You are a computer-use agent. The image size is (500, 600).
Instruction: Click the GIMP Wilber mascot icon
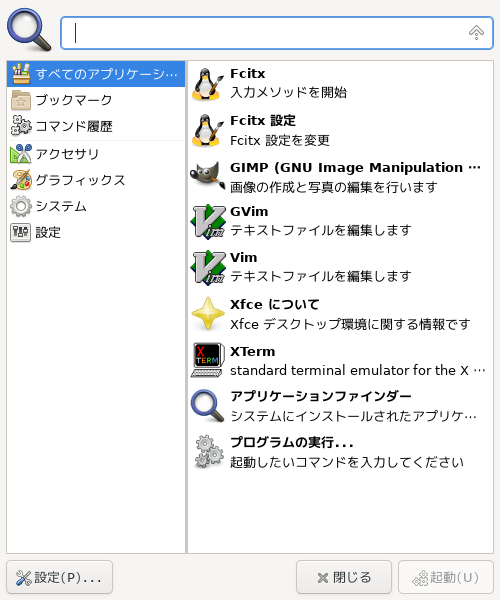pos(207,176)
